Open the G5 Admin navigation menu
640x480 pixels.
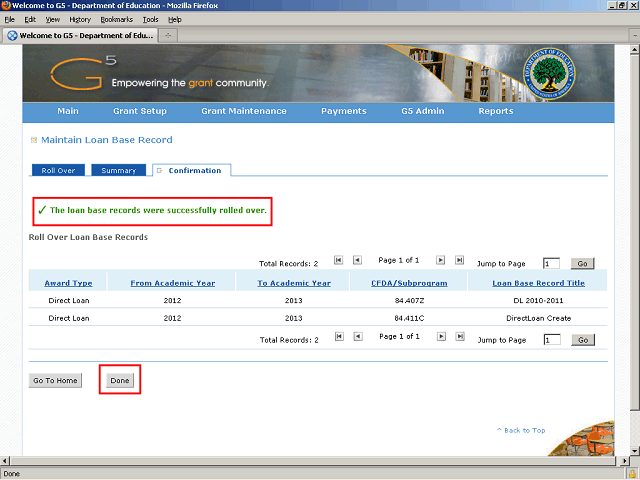coord(422,111)
